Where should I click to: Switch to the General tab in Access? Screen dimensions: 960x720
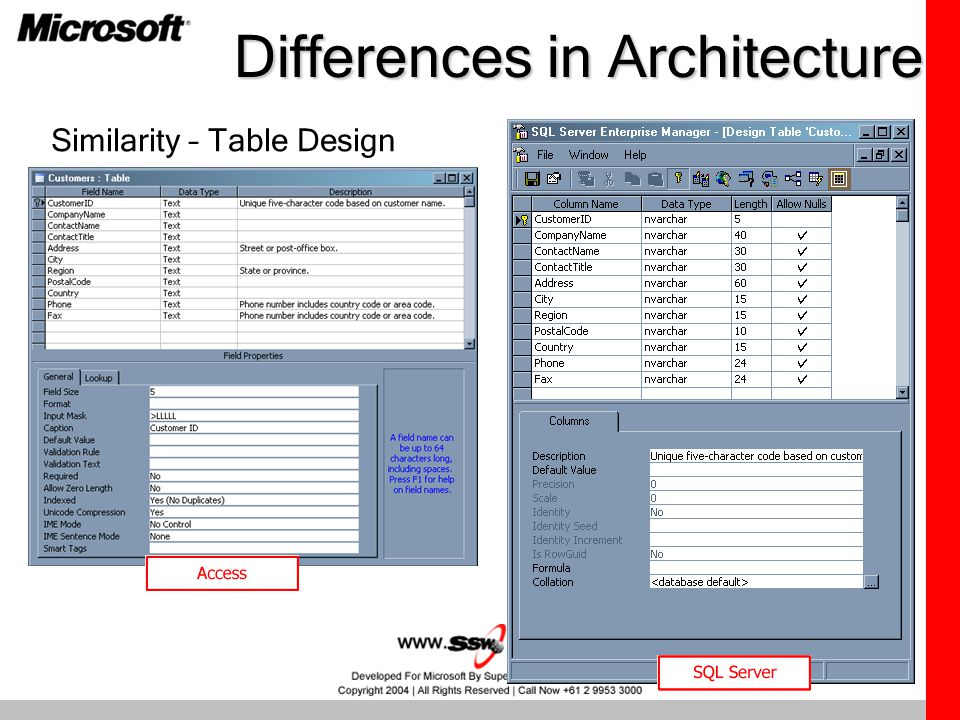click(59, 377)
